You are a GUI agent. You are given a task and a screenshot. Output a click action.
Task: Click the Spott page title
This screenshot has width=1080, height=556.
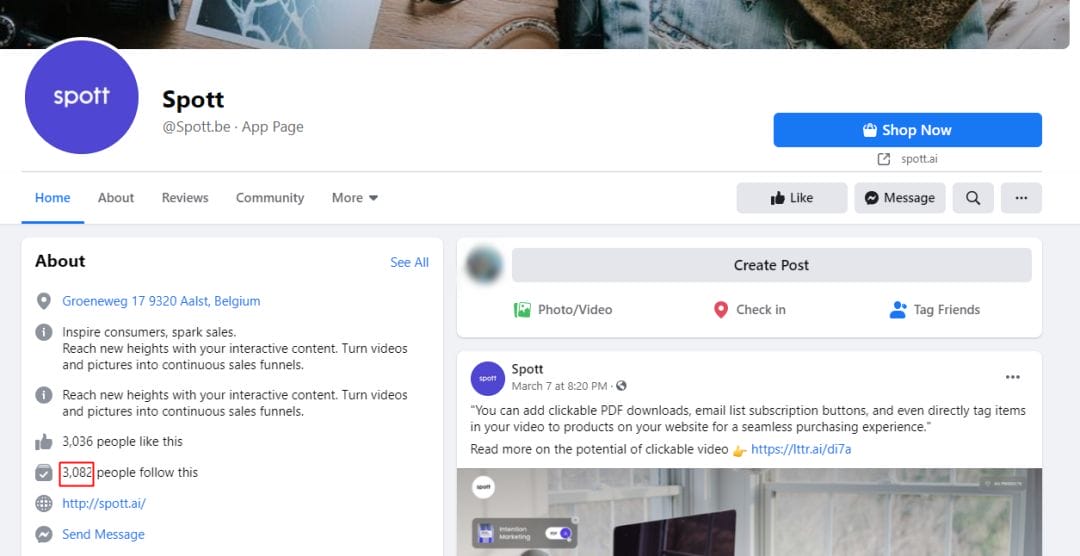coord(193,100)
